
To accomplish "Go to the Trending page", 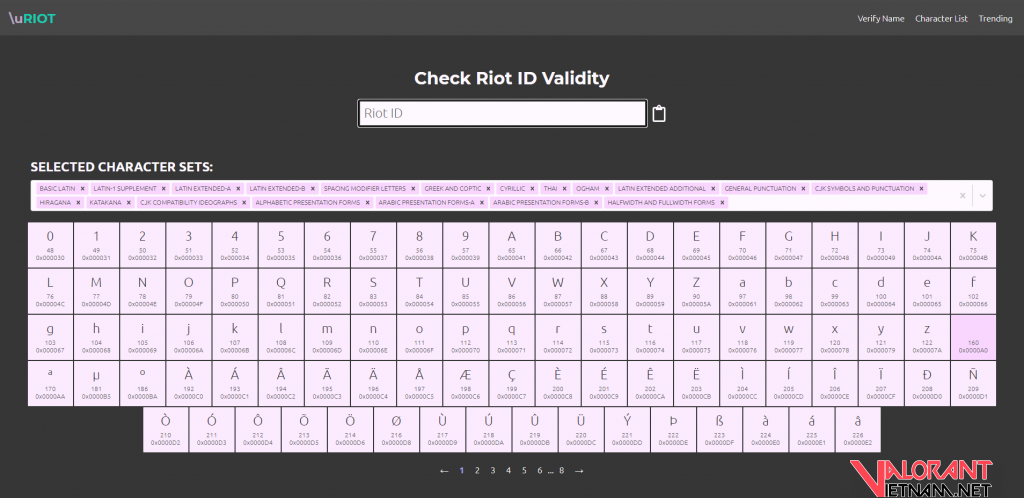I will 995,18.
